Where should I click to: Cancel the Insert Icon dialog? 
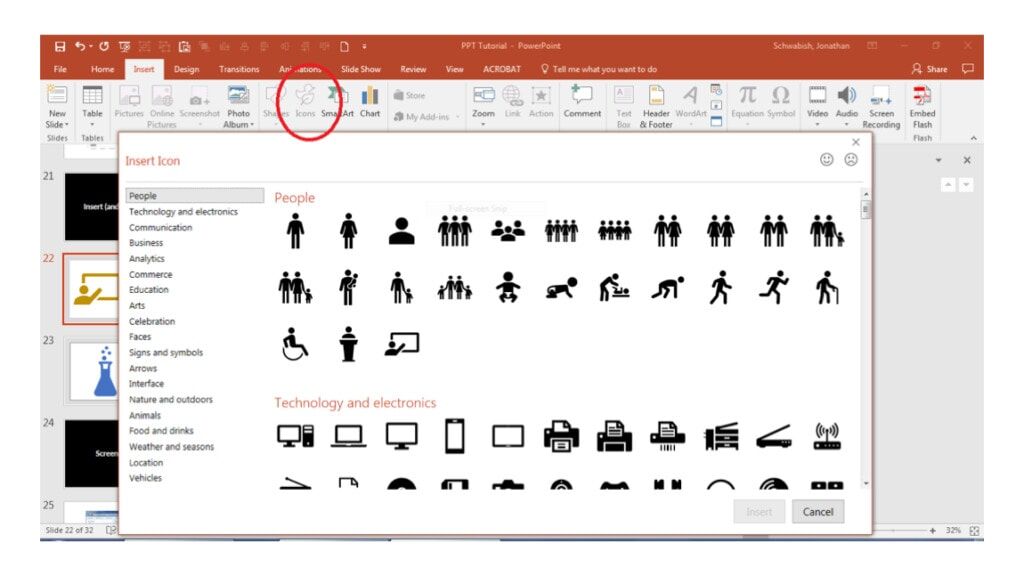(818, 511)
